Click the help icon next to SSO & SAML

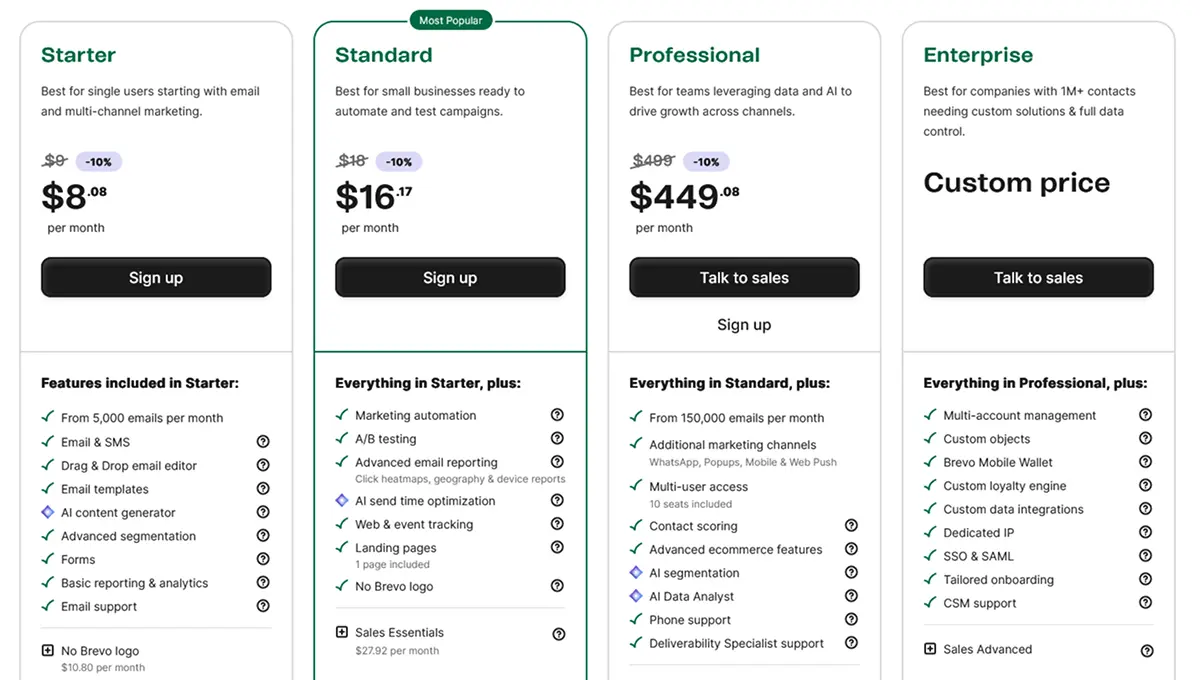click(1146, 556)
